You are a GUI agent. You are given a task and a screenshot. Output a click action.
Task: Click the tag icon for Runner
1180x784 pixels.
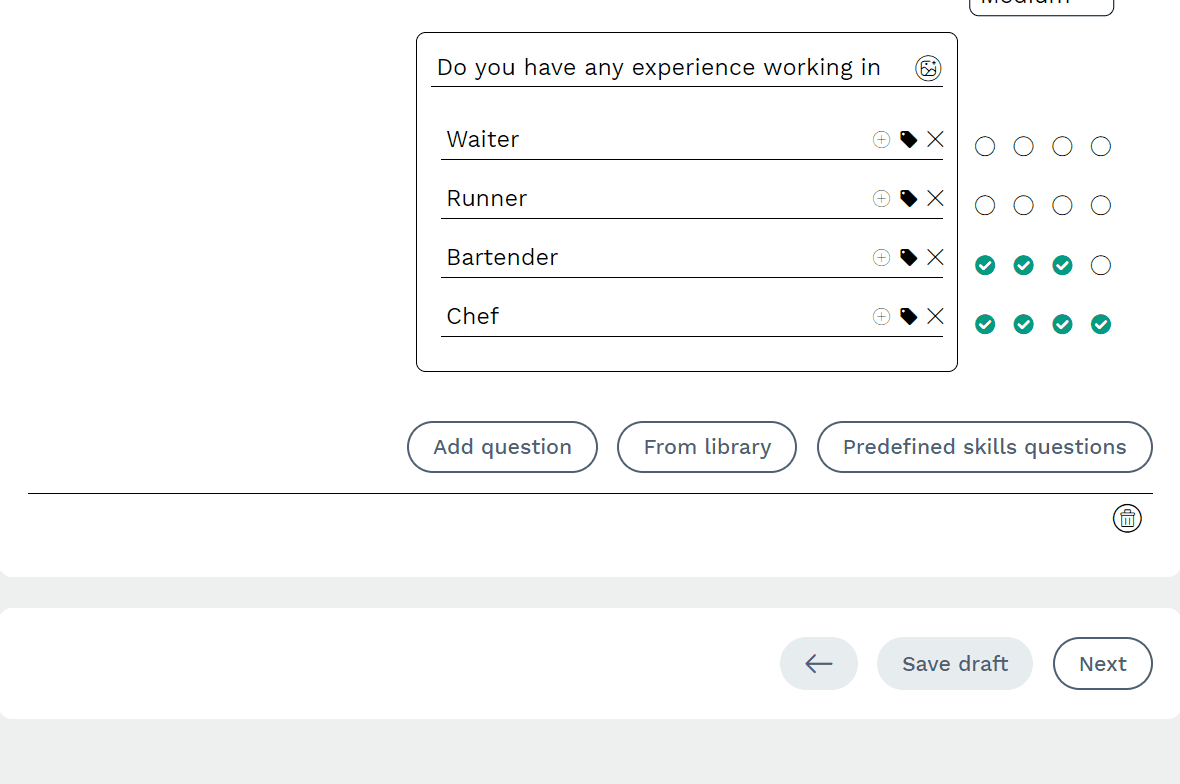click(x=908, y=198)
